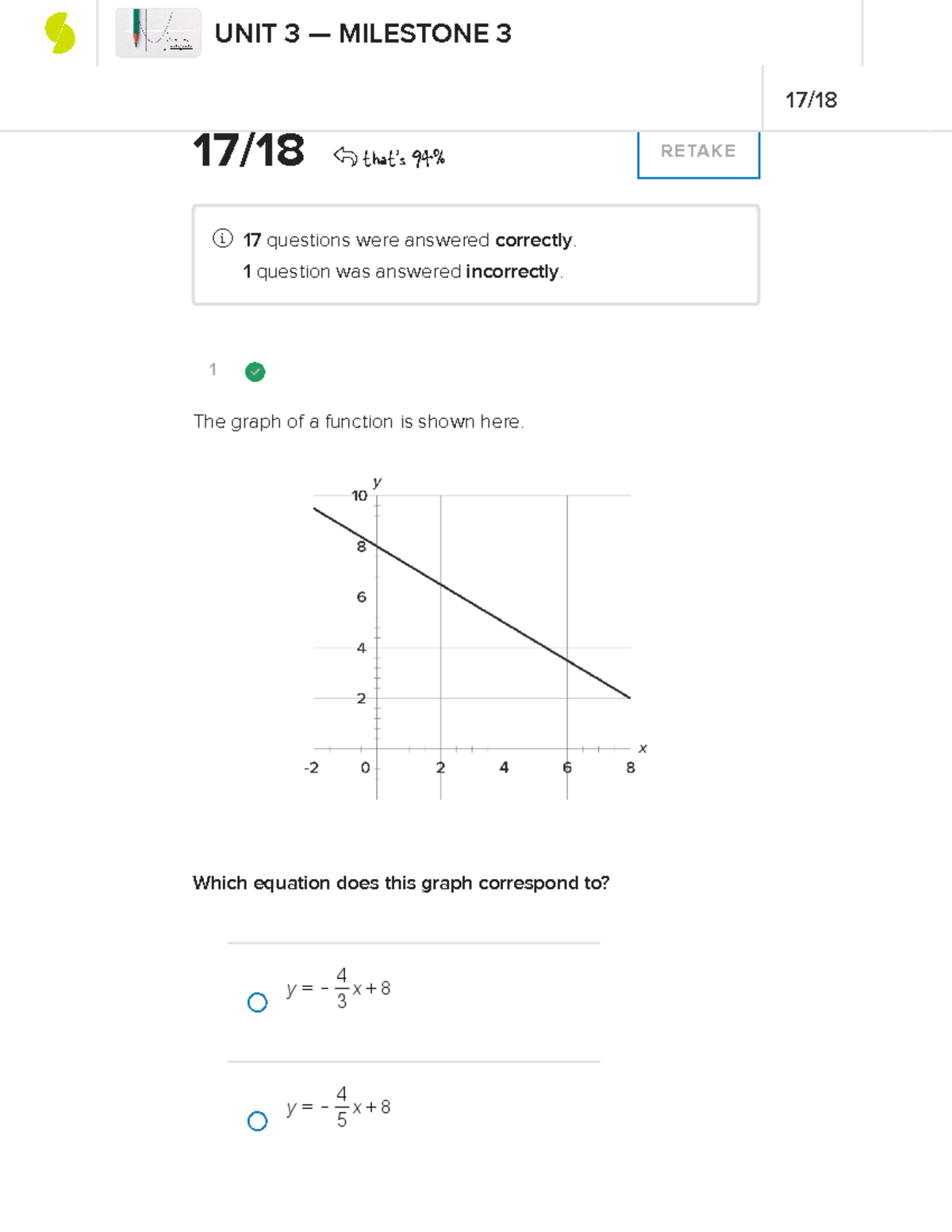Click the question prompt "Which equation does this graph correspond to?"

(401, 883)
